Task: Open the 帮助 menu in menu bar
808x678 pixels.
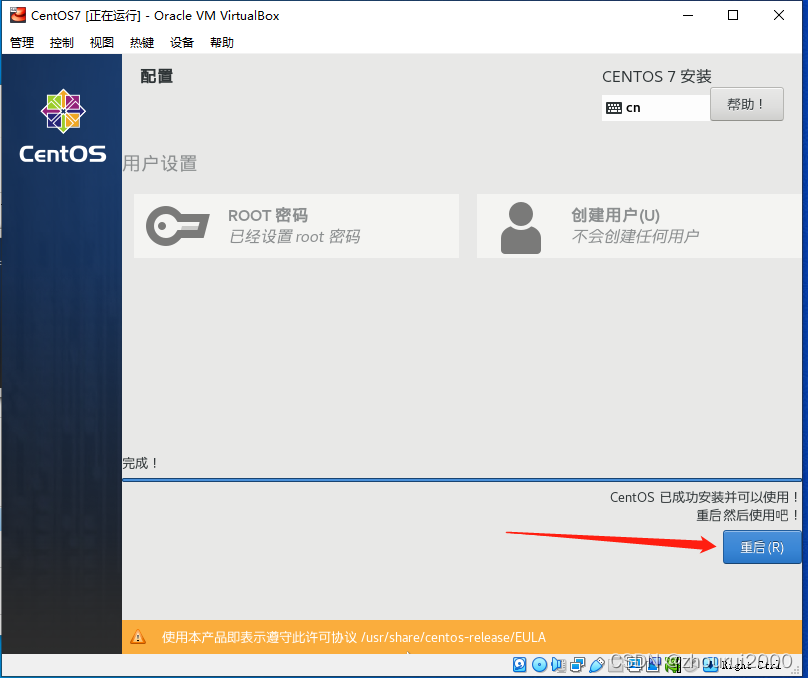Action: point(222,42)
